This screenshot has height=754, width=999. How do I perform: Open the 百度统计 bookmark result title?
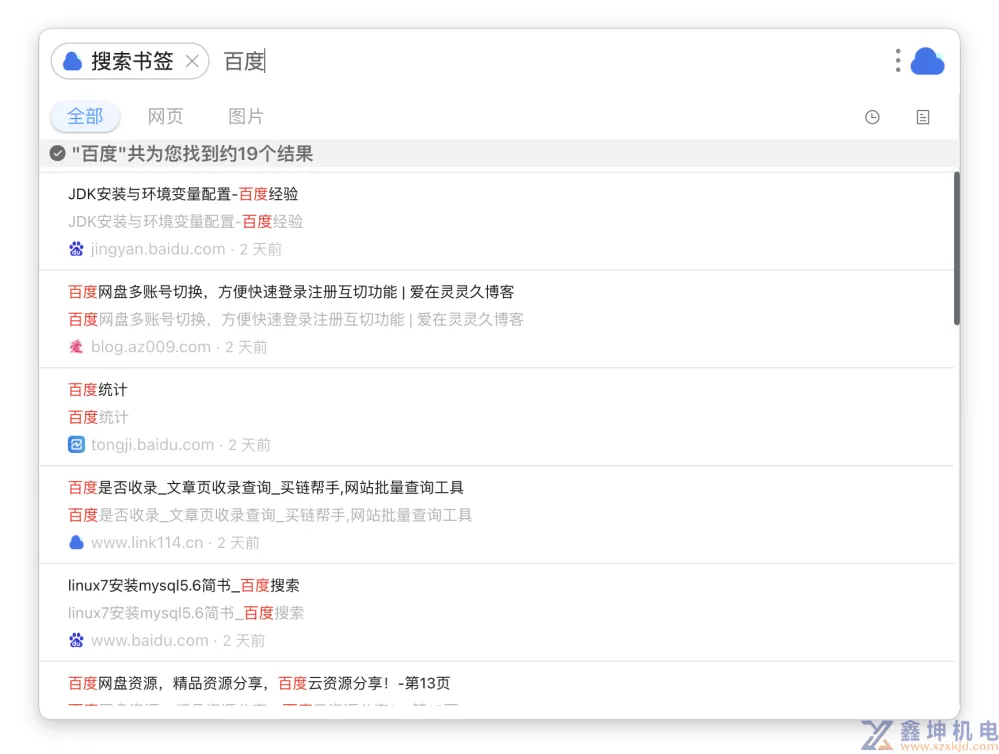(x=97, y=389)
